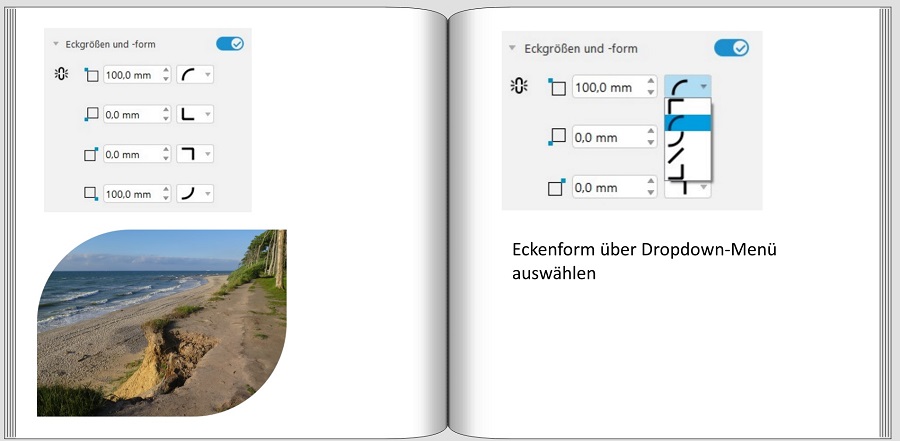This screenshot has width=900, height=441.
Task: Click bottom-left corner icon in right-page panel
Action: click(x=557, y=137)
